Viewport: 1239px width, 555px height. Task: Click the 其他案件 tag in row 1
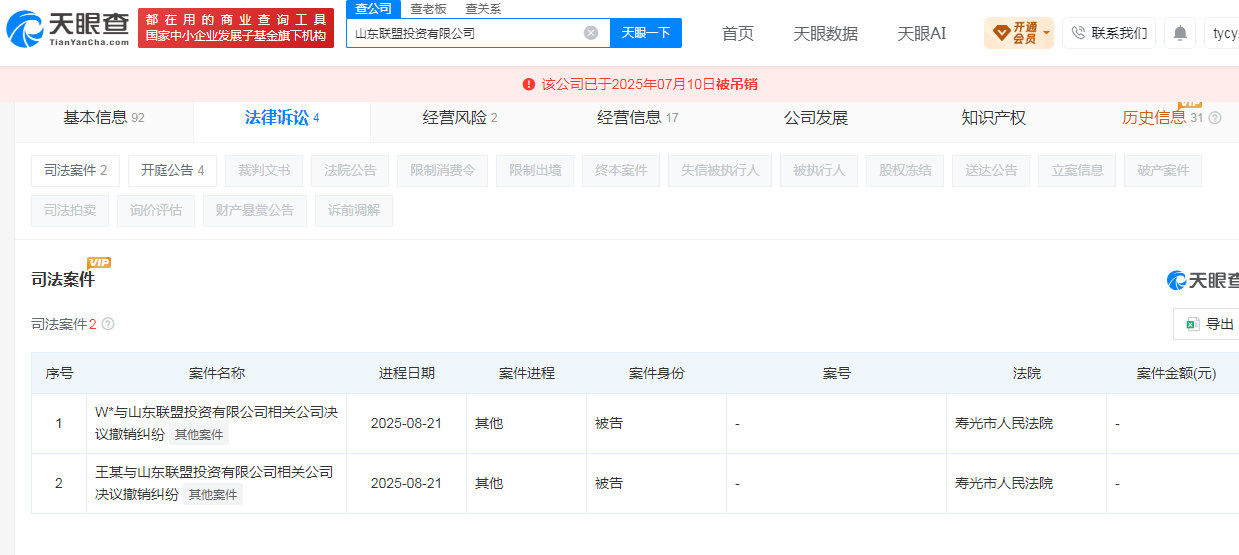coord(199,435)
